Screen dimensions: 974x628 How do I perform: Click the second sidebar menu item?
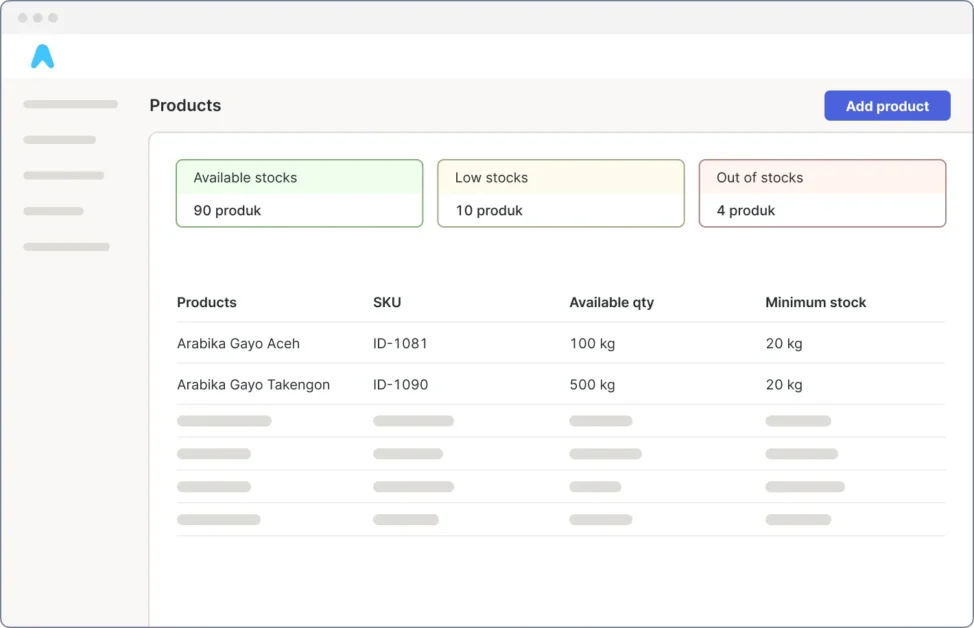pos(60,140)
